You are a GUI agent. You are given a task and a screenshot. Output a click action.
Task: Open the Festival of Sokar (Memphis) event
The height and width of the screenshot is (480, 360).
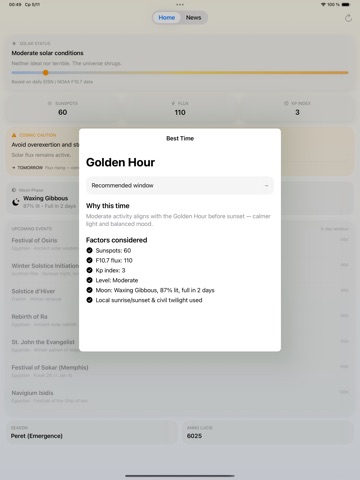(180, 371)
